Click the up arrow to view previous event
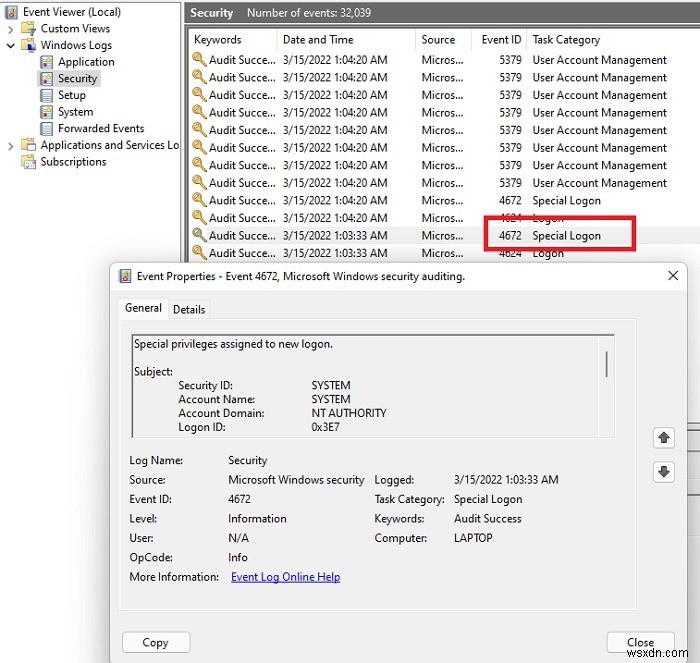The image size is (700, 663). click(x=664, y=438)
